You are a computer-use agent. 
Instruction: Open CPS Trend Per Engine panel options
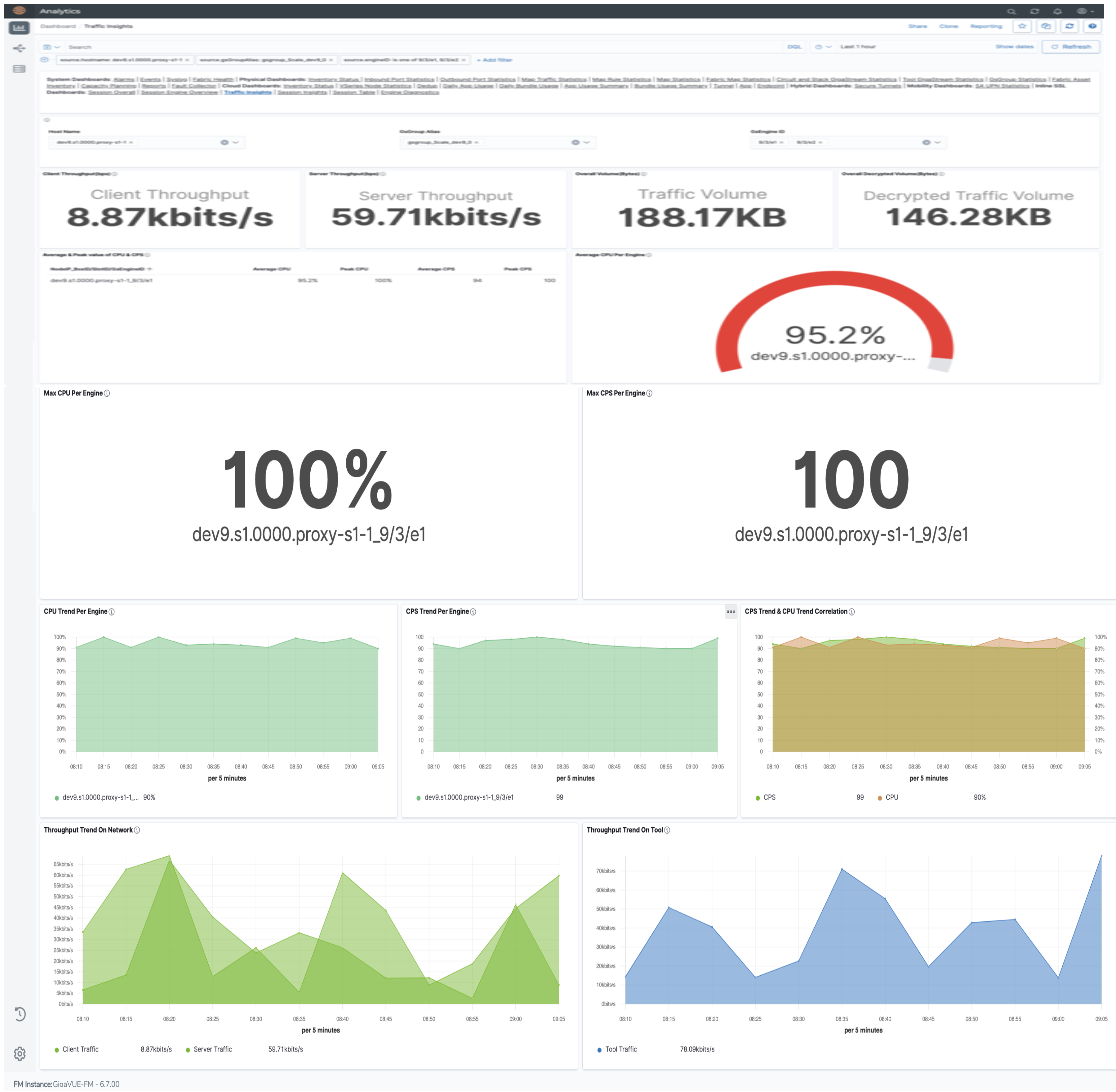(730, 611)
